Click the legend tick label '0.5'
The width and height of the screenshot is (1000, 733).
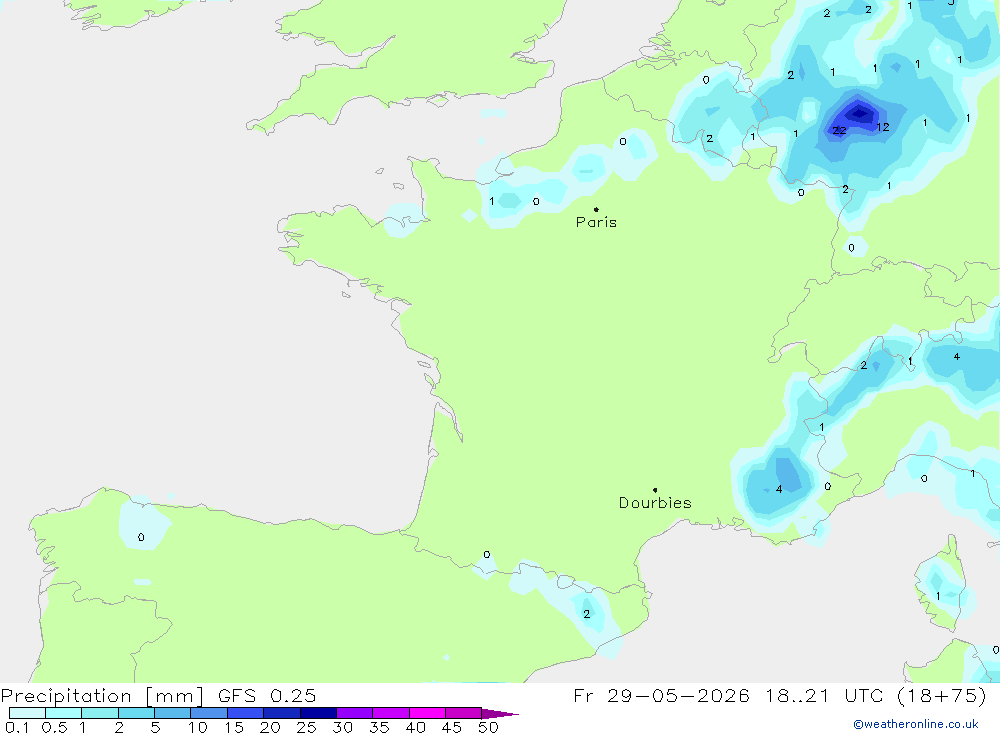54,727
